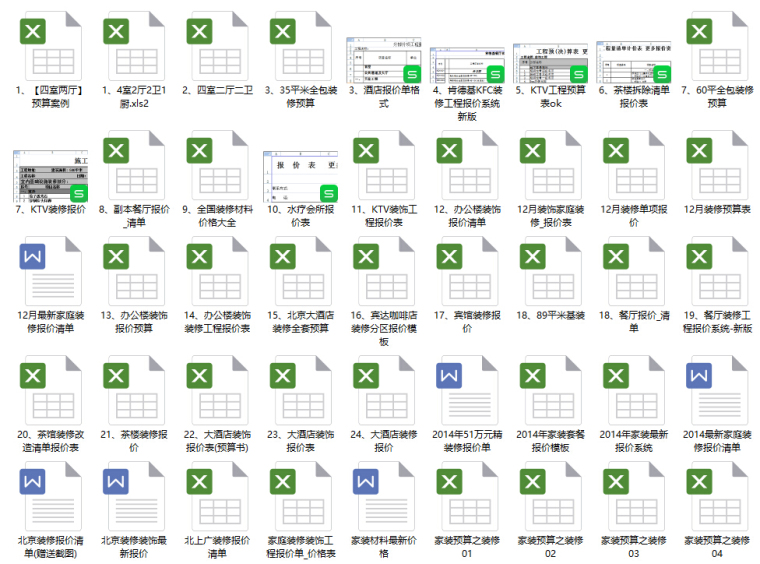Select the 8、副本餐厅报价_清单 file icon
The image size is (760, 564).
[x=134, y=165]
